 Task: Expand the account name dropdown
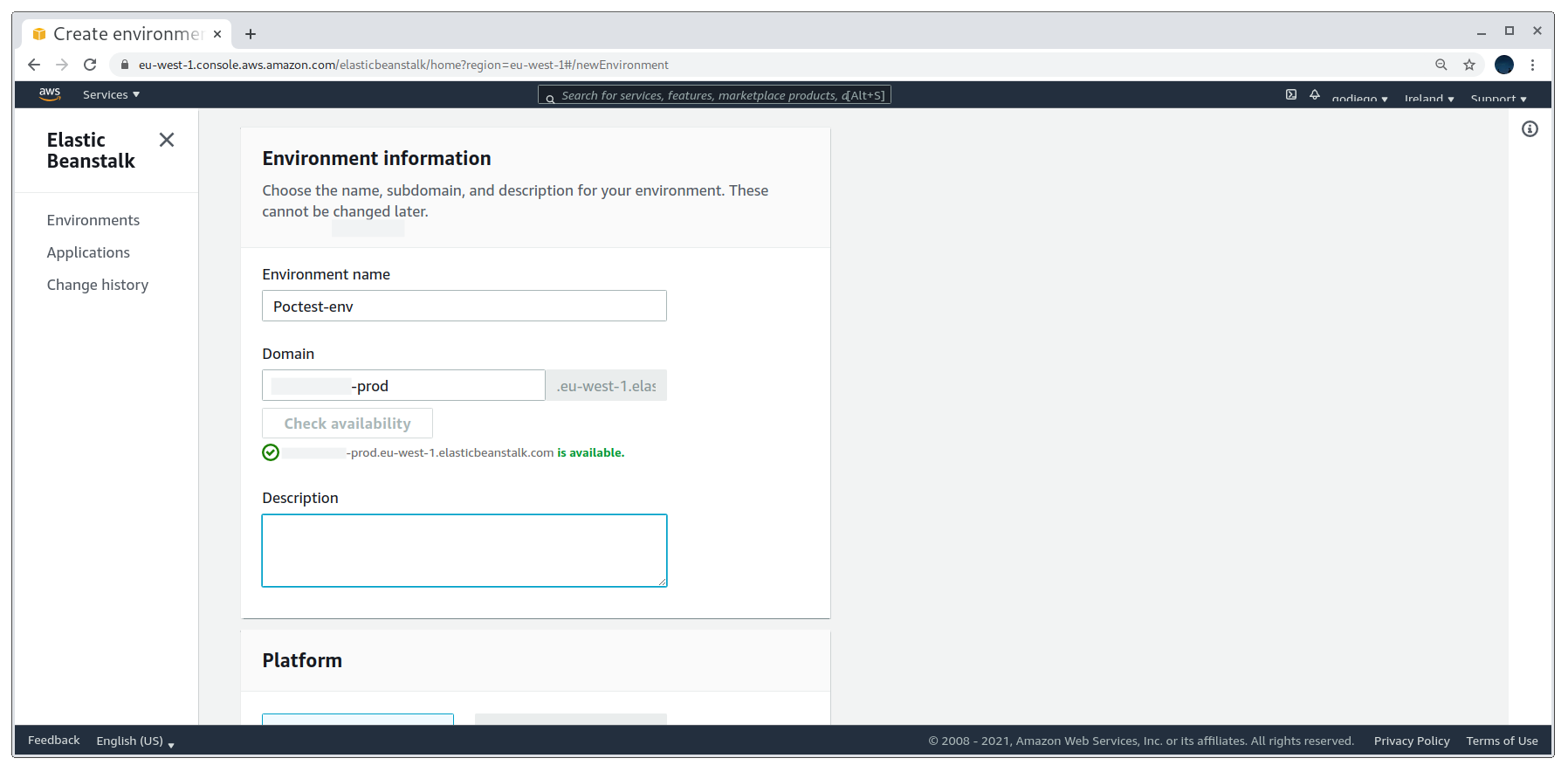click(x=1359, y=98)
